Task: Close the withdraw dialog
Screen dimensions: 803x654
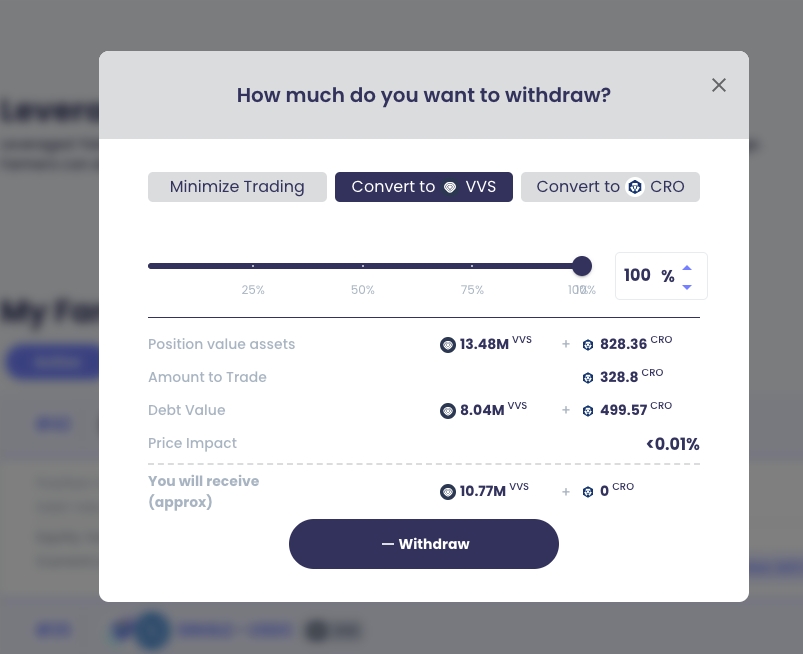Action: 718,85
